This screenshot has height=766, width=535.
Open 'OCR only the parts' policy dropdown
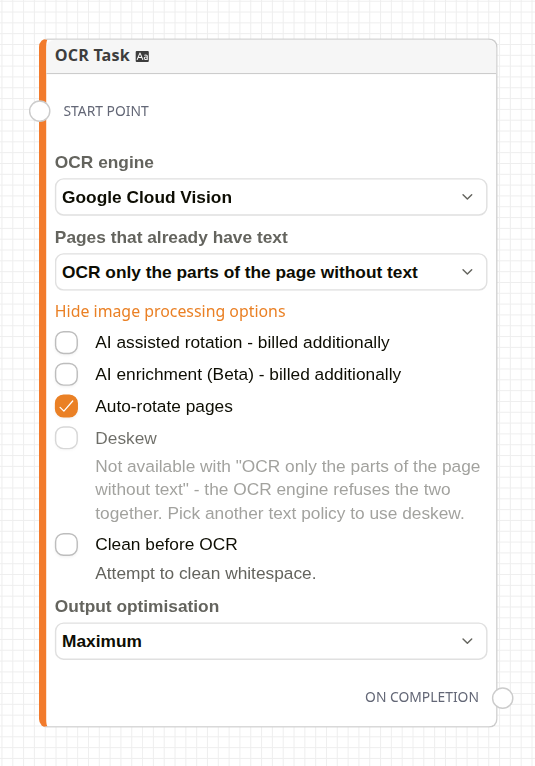pyautogui.click(x=271, y=272)
